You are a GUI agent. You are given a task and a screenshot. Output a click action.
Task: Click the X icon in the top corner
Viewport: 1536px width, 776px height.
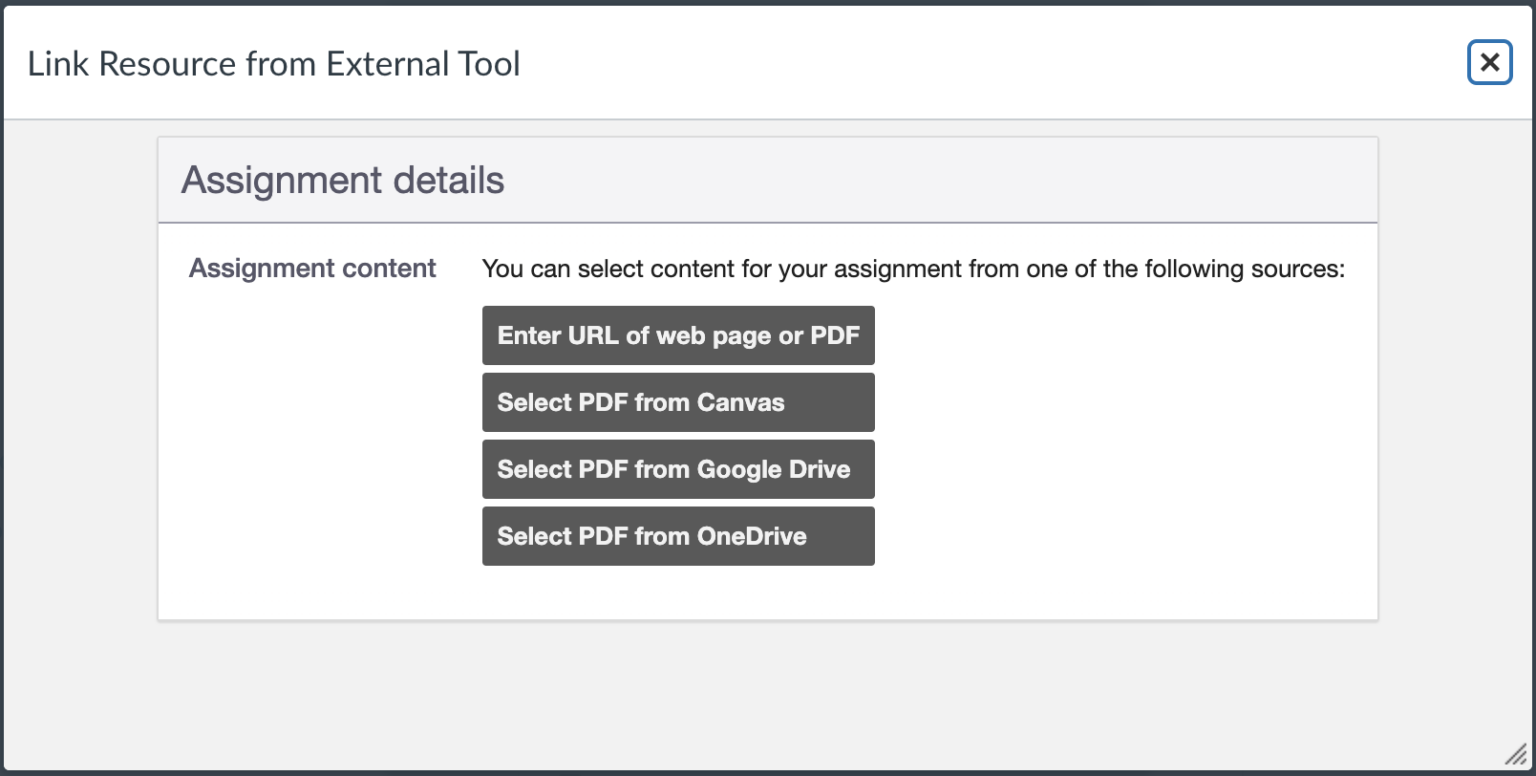(1489, 62)
